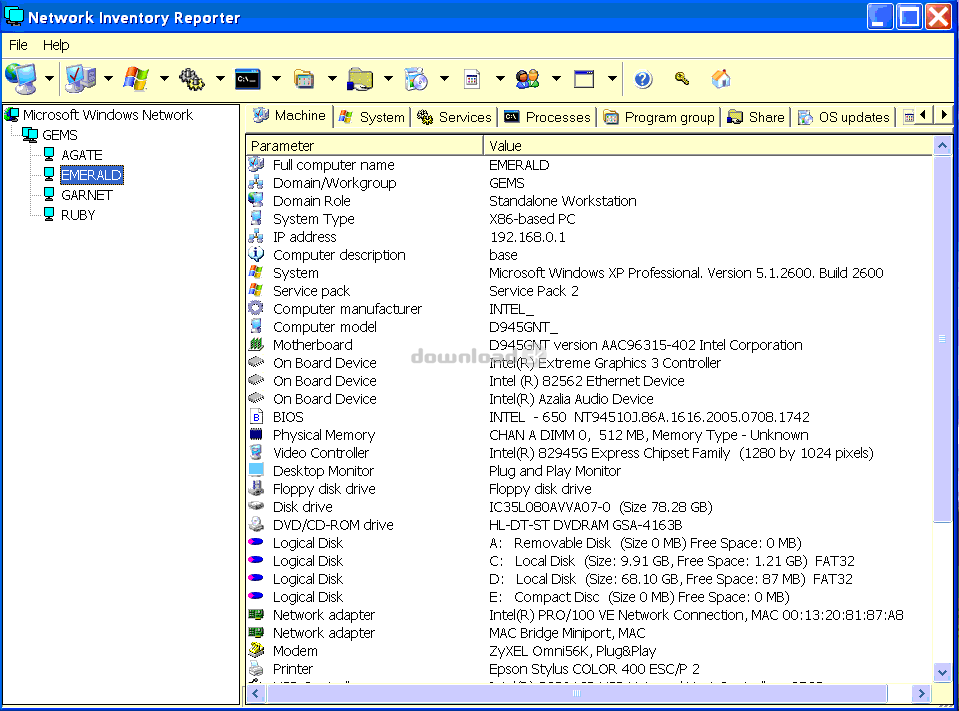Click the gold key toolbar icon
The image size is (959, 711).
point(682,78)
